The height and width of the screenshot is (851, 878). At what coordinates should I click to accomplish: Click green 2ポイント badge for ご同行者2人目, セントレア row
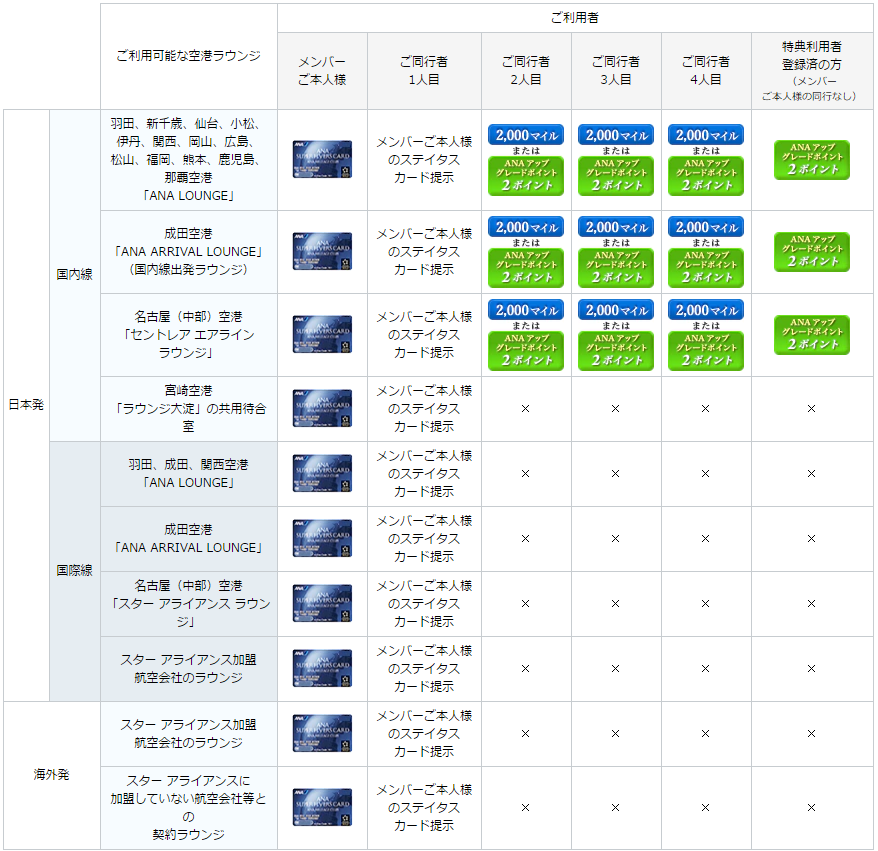526,350
